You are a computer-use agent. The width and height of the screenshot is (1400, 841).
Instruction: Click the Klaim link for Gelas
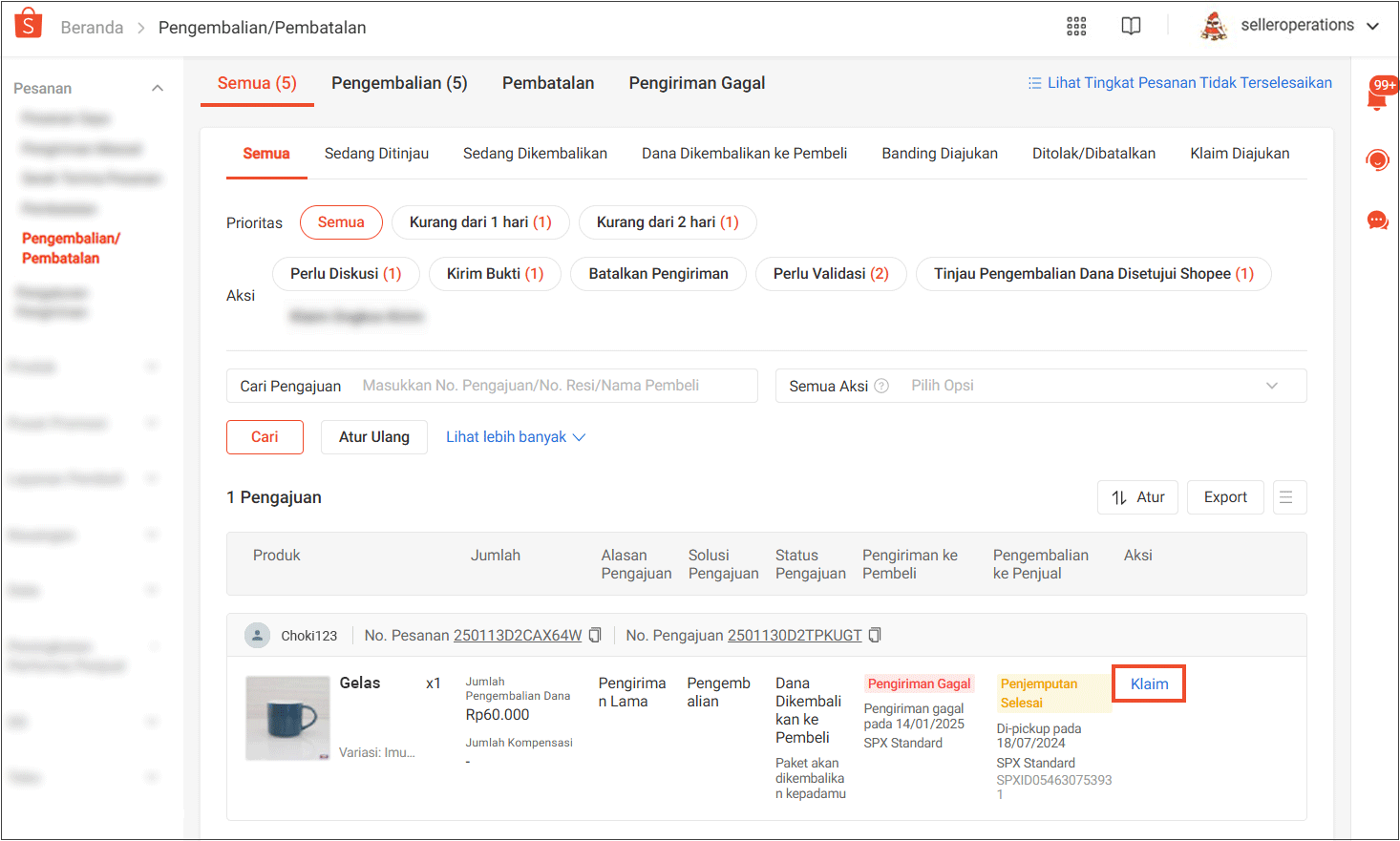click(x=1149, y=684)
